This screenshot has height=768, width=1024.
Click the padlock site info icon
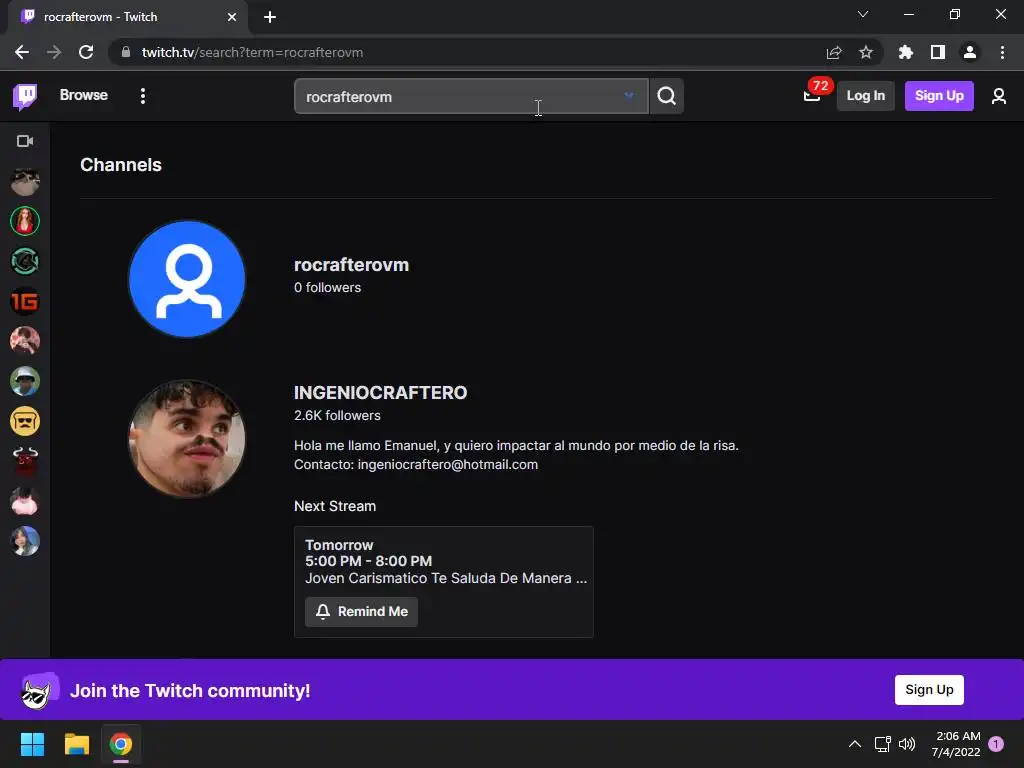tap(126, 52)
